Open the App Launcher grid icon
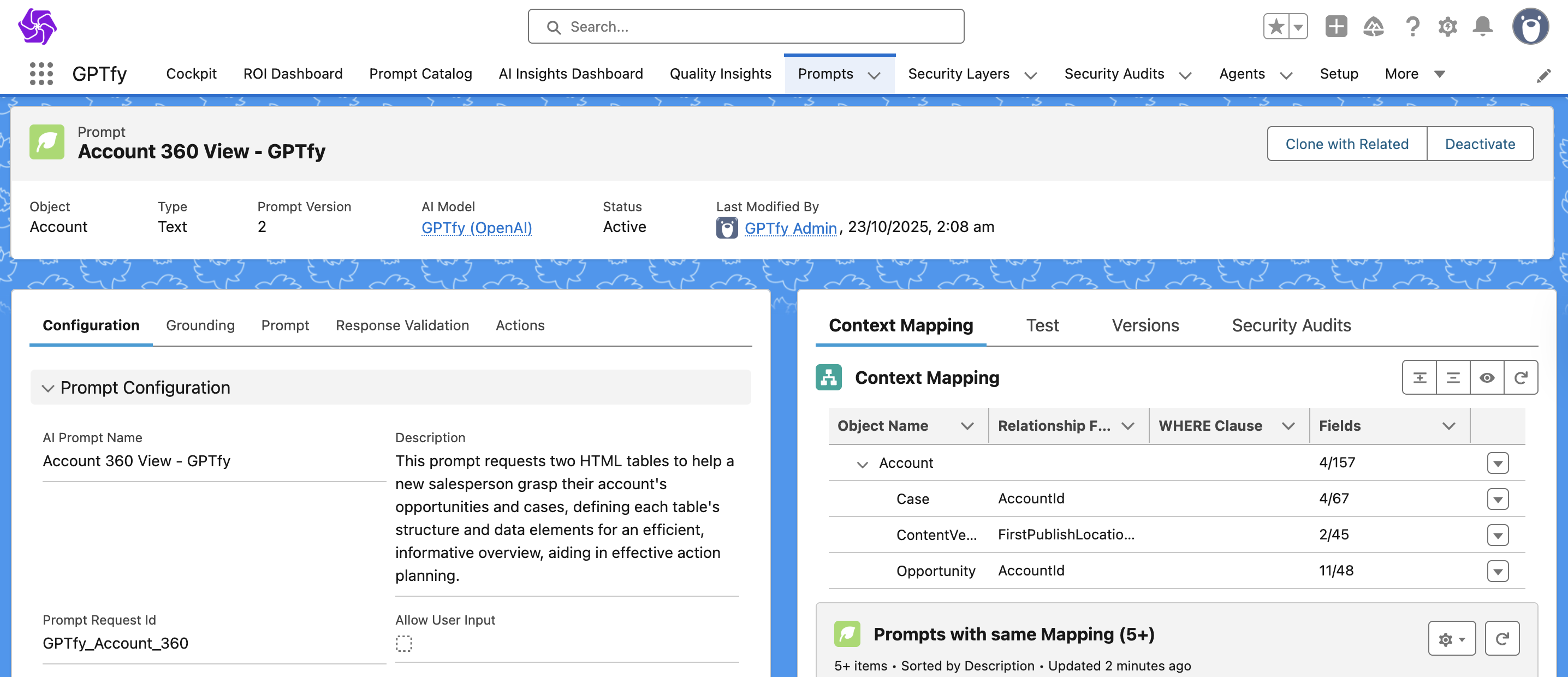This screenshot has height=677, width=1568. [x=41, y=74]
